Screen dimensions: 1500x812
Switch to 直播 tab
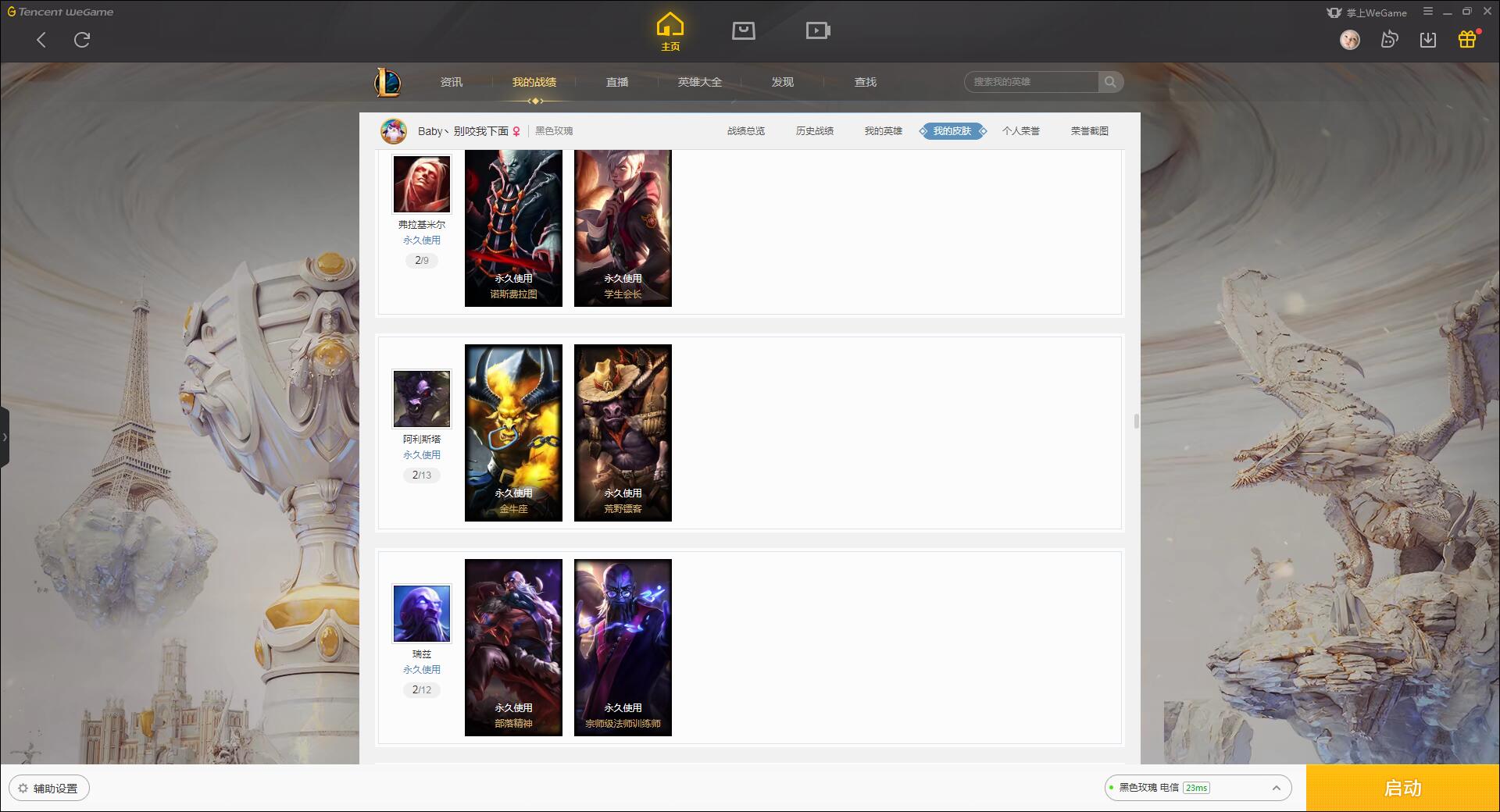(x=617, y=82)
